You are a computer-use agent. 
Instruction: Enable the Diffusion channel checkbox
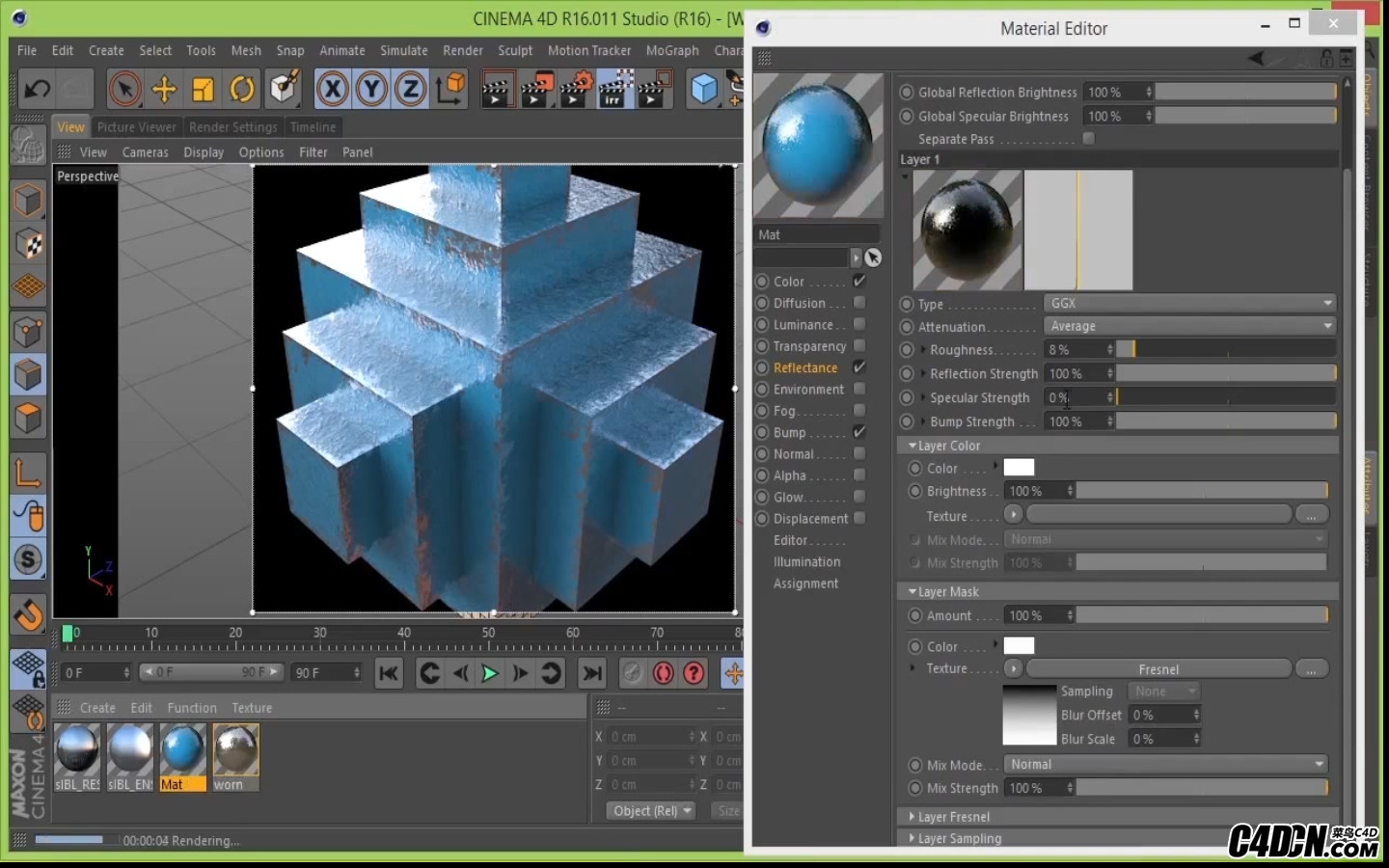[858, 303]
